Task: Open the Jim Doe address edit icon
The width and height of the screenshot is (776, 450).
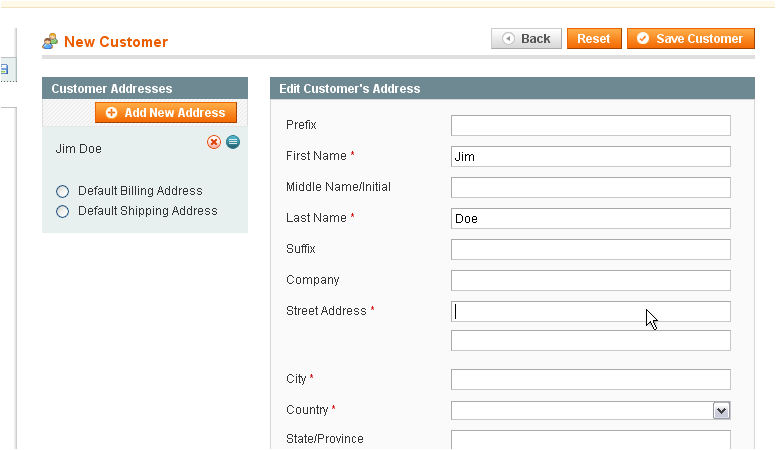Action: coord(233,142)
